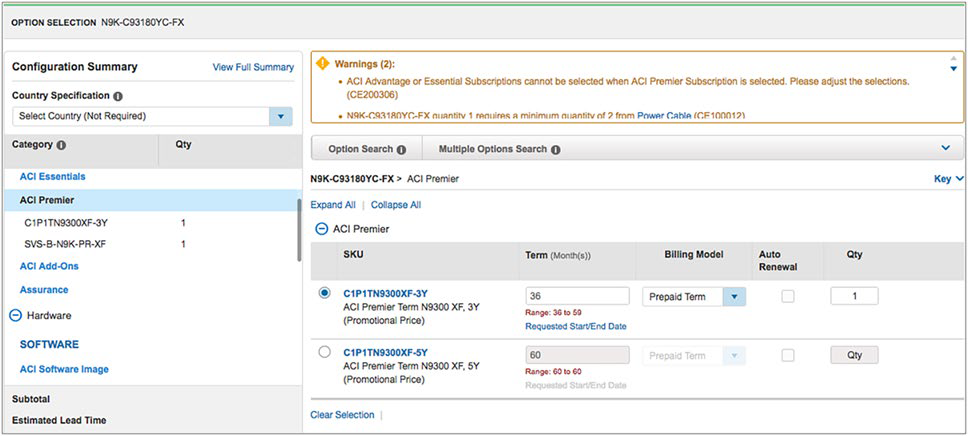This screenshot has height=436, width=968.
Task: Click the warning triangle icon
Action: tap(323, 63)
